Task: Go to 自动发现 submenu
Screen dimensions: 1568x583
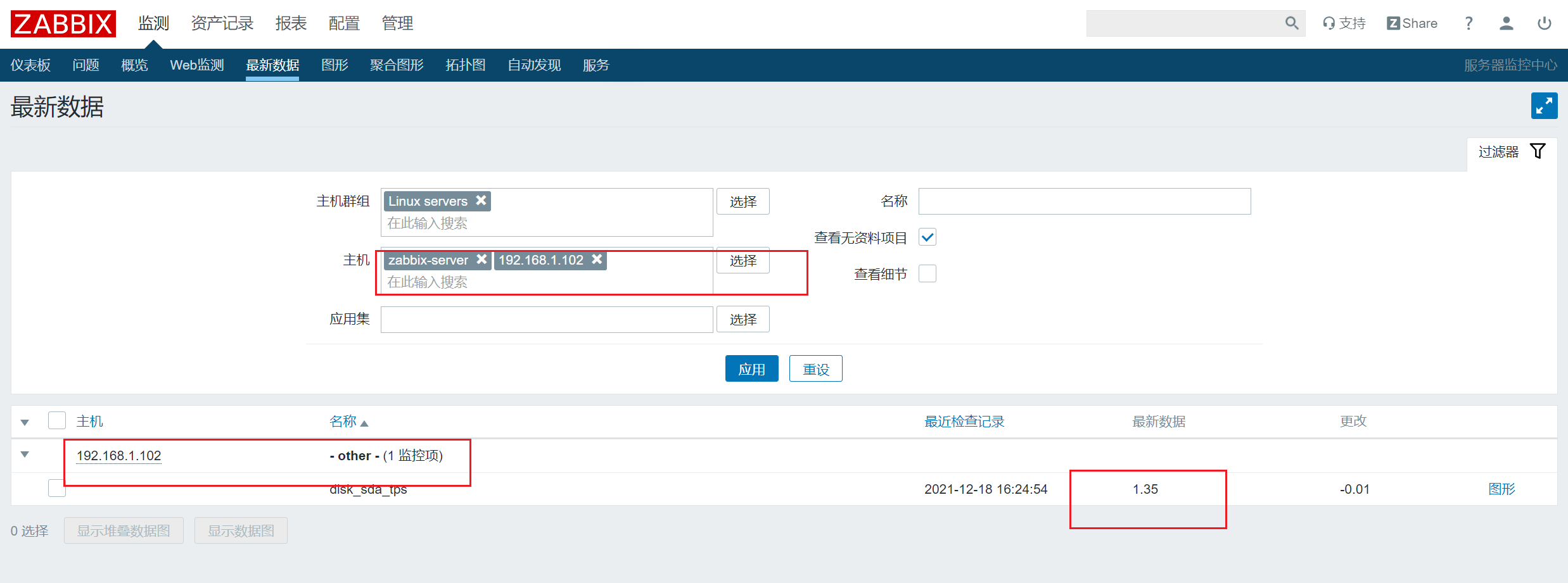Action: (x=534, y=65)
